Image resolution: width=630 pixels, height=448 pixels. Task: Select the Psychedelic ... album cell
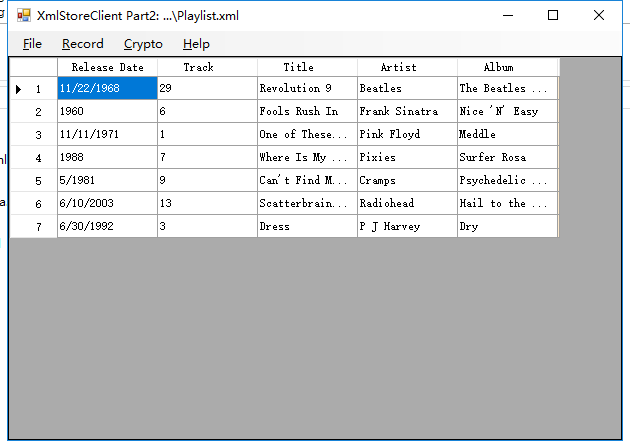[507, 180]
